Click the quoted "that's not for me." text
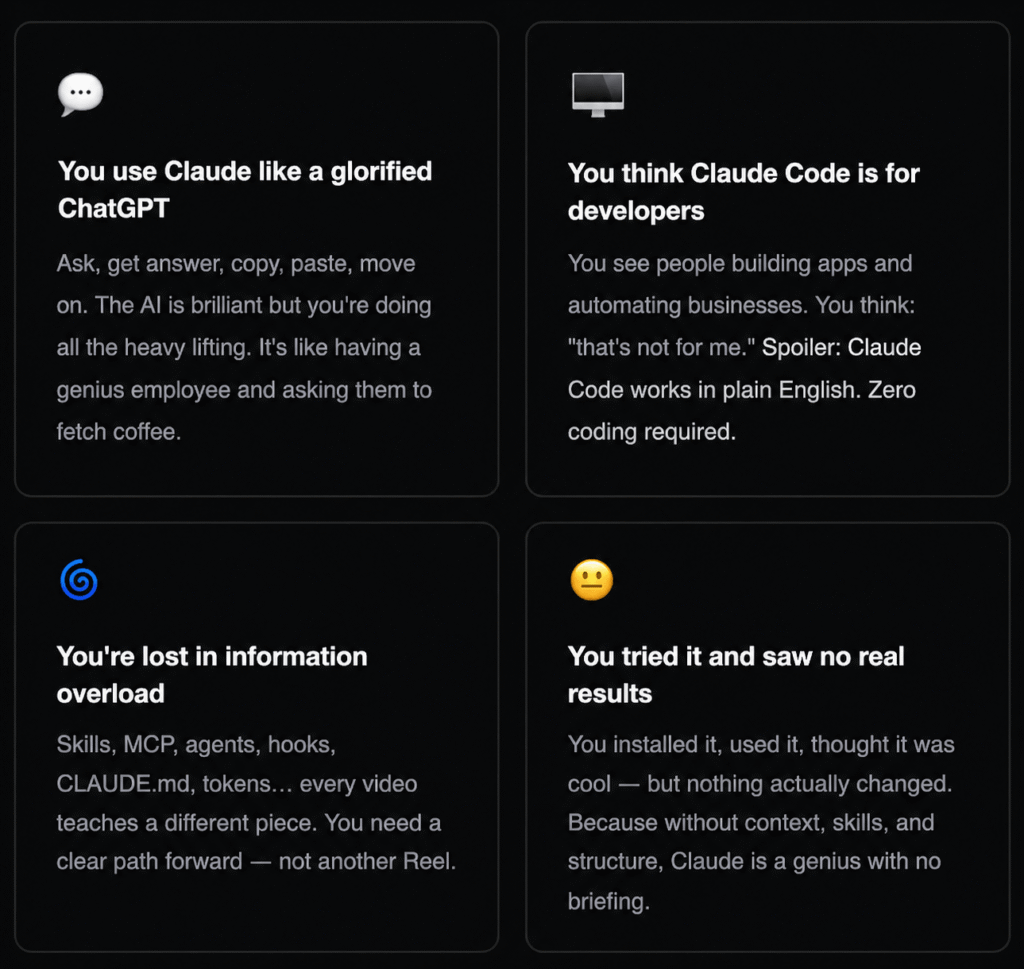The width and height of the screenshot is (1024, 969). [661, 348]
